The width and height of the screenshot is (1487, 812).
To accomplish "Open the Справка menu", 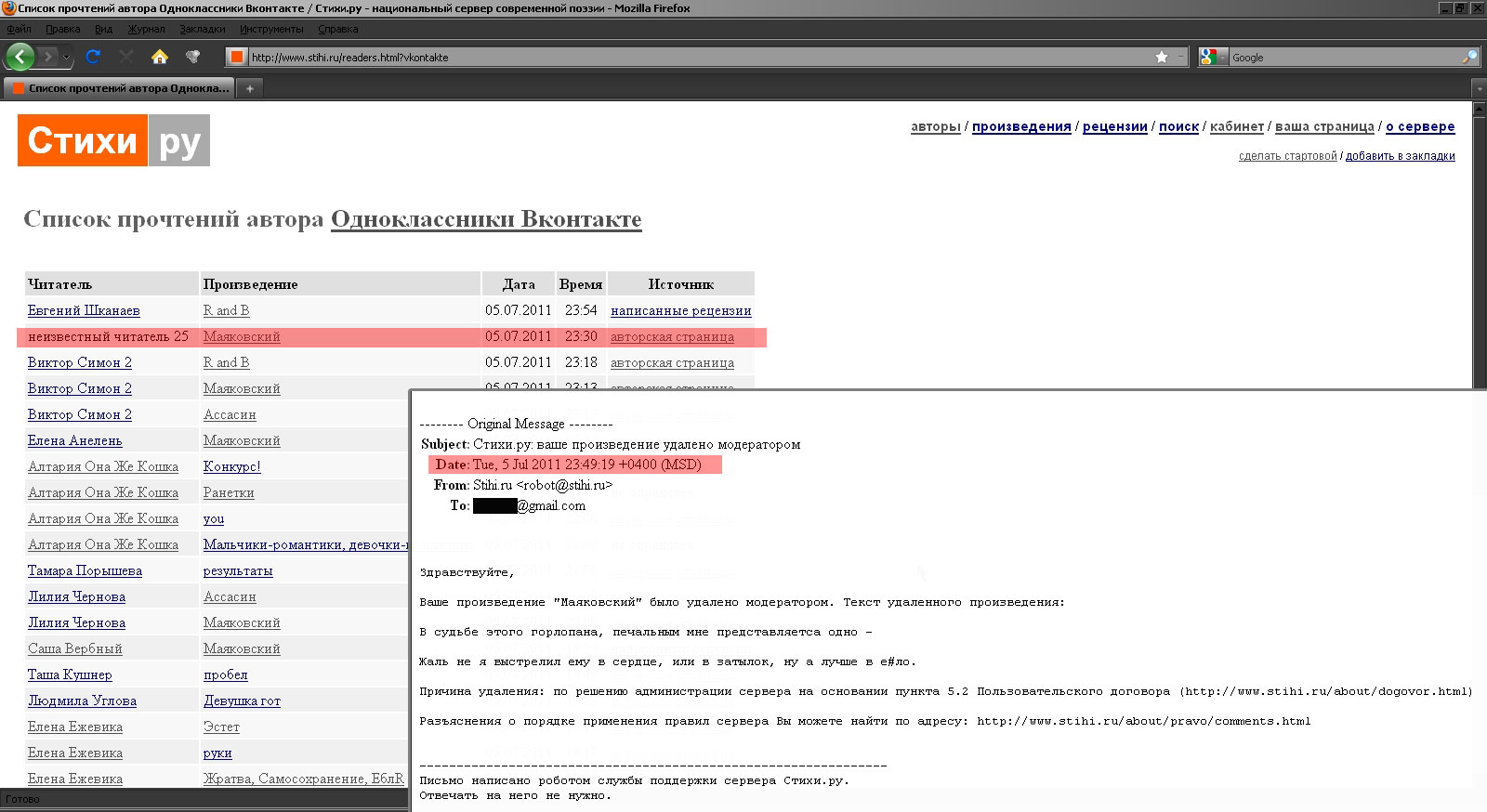I will [338, 29].
